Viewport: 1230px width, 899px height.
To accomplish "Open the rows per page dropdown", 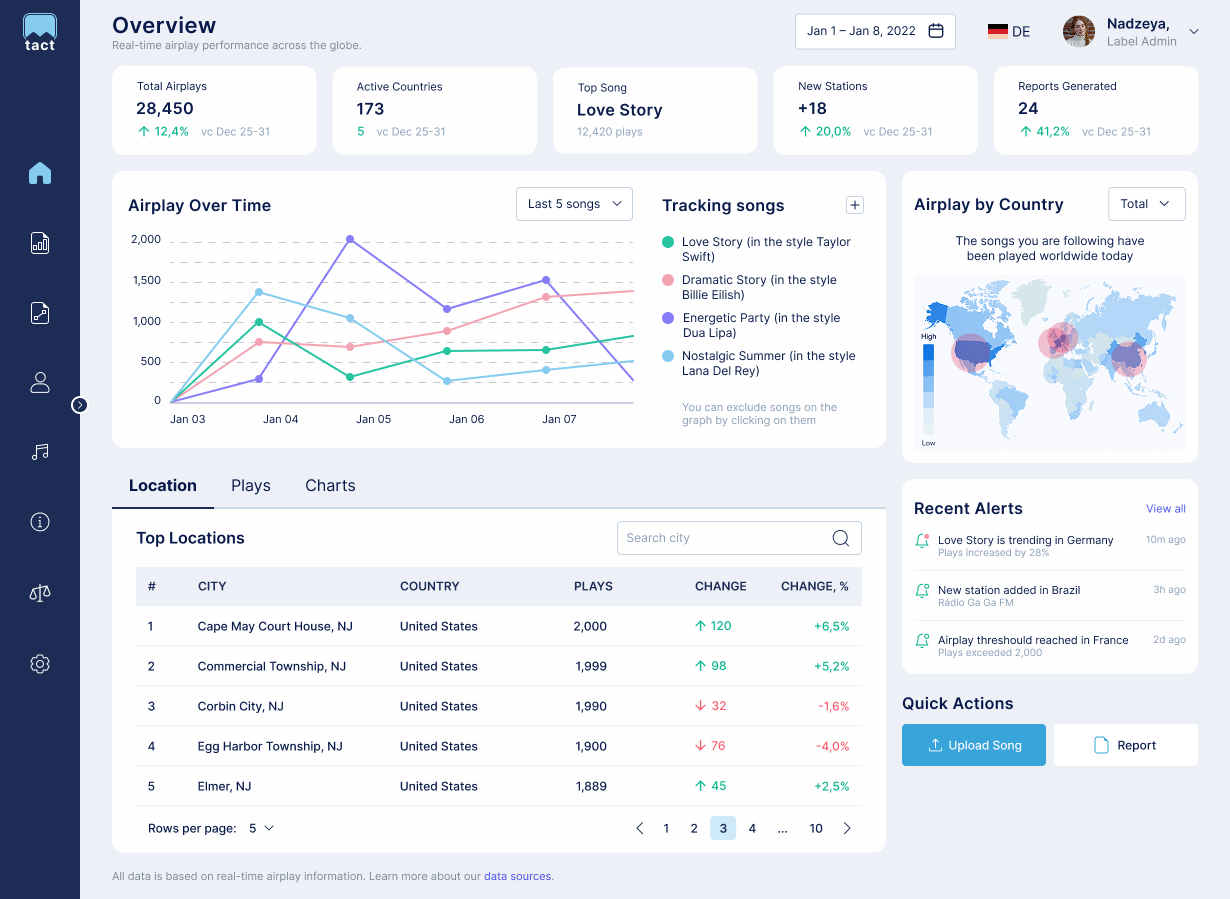I will (x=261, y=828).
